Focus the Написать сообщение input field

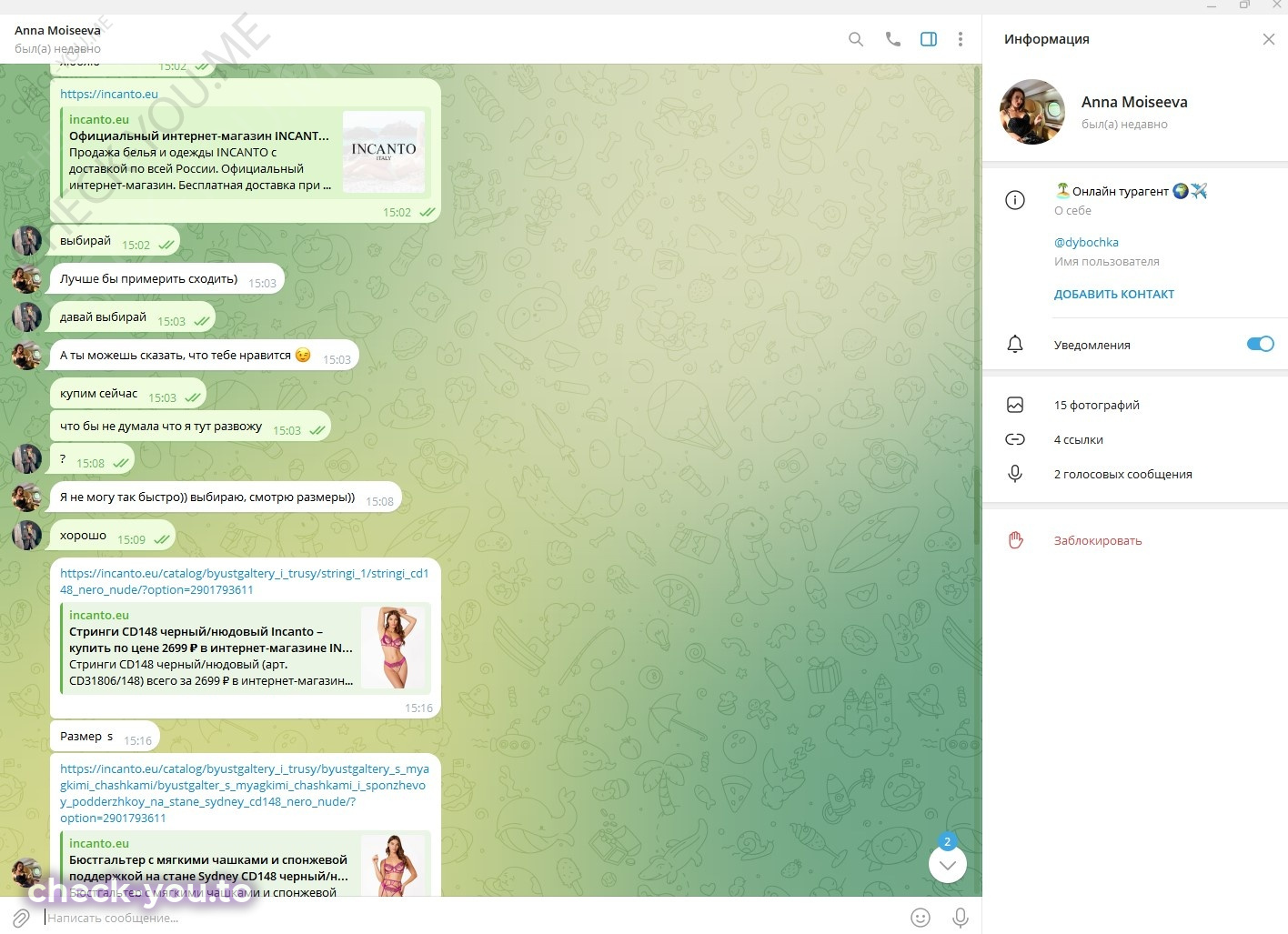(471, 918)
